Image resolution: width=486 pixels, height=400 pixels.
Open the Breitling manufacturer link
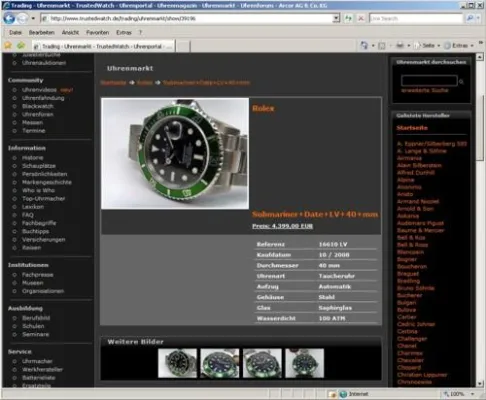pos(408,281)
